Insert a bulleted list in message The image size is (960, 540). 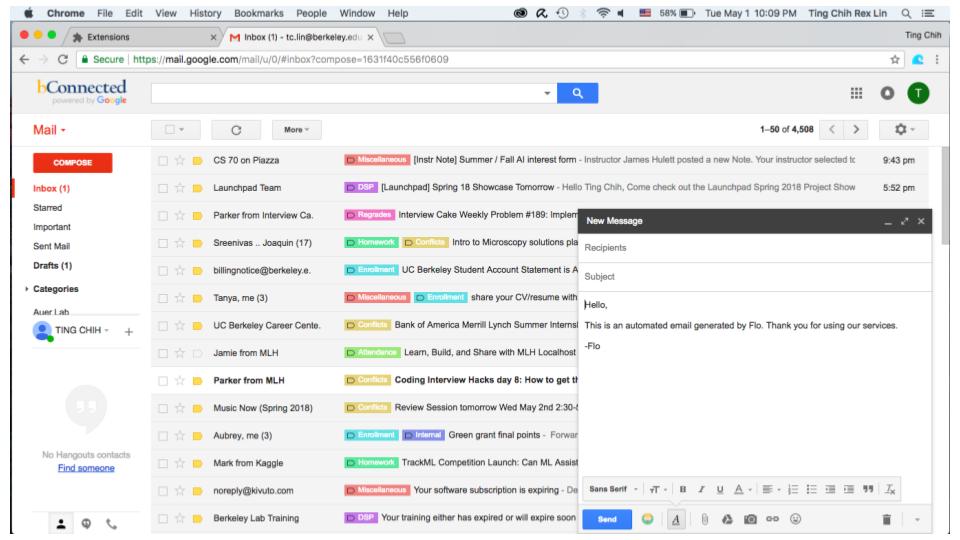tap(812, 489)
